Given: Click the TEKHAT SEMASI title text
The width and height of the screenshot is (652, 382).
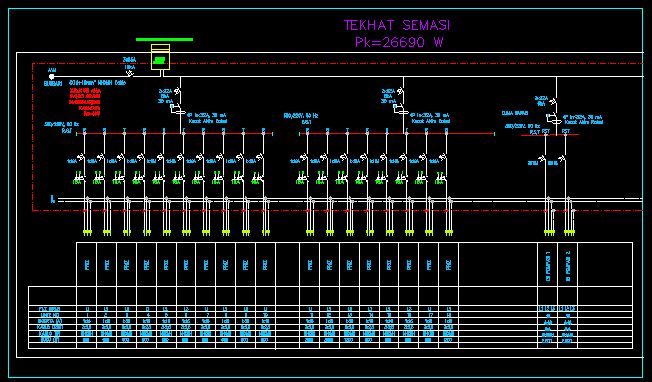Looking at the screenshot, I should (x=397, y=25).
